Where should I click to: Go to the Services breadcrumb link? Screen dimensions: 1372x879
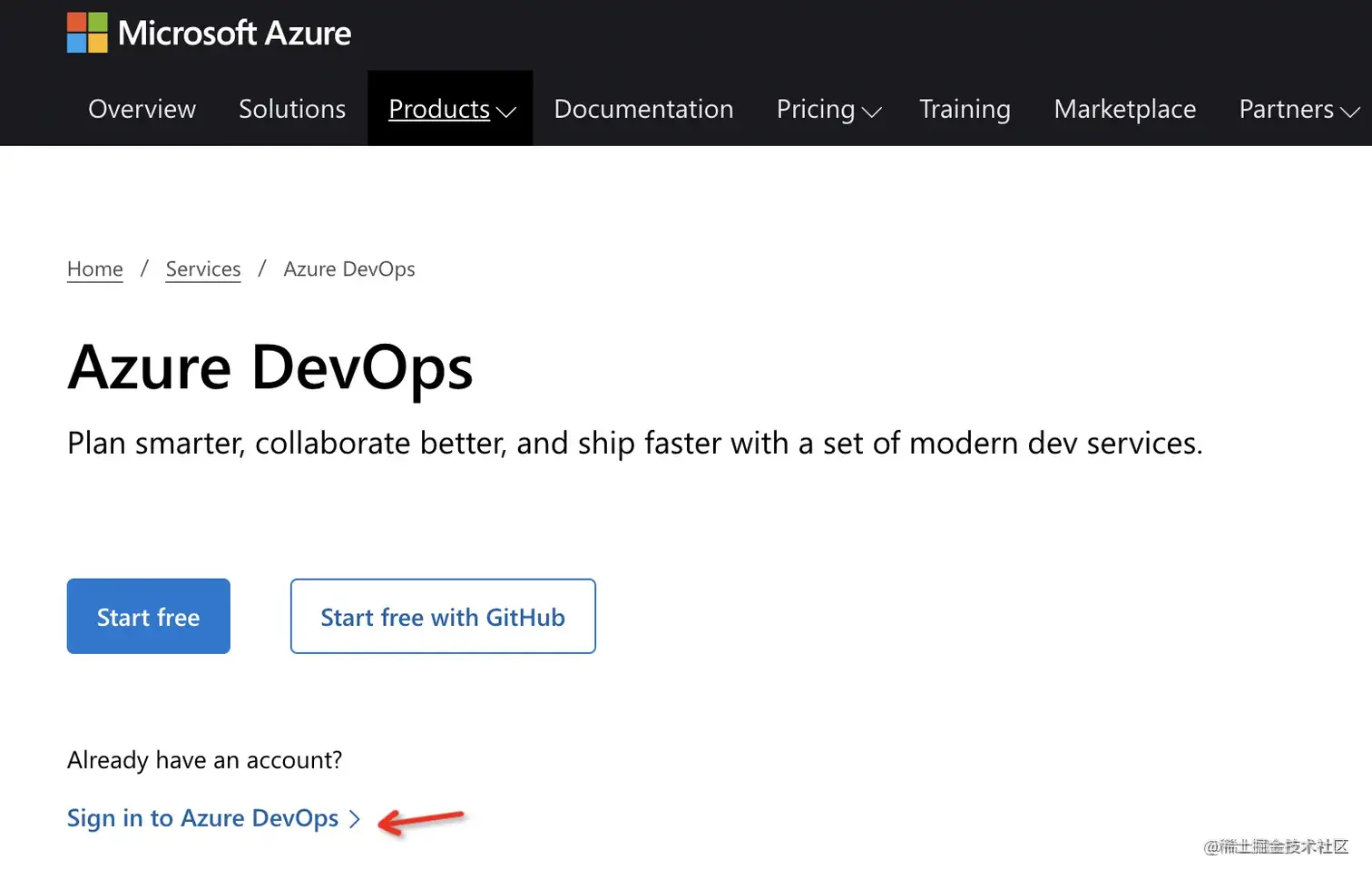tap(203, 269)
